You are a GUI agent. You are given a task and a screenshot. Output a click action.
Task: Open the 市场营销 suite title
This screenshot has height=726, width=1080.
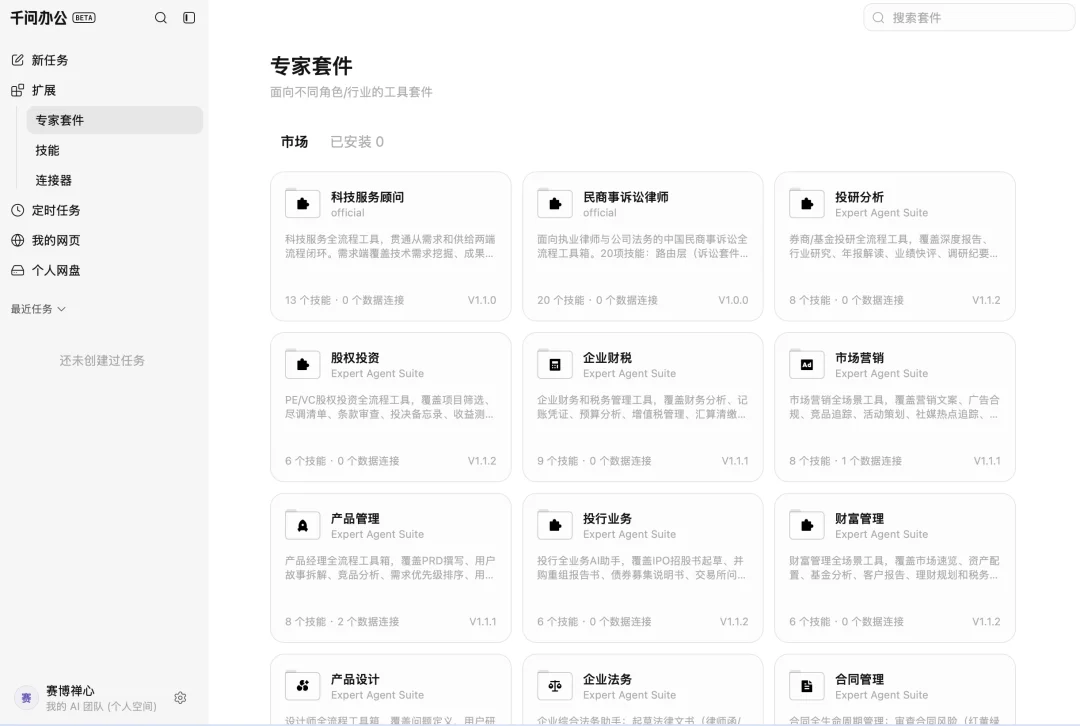(859, 357)
